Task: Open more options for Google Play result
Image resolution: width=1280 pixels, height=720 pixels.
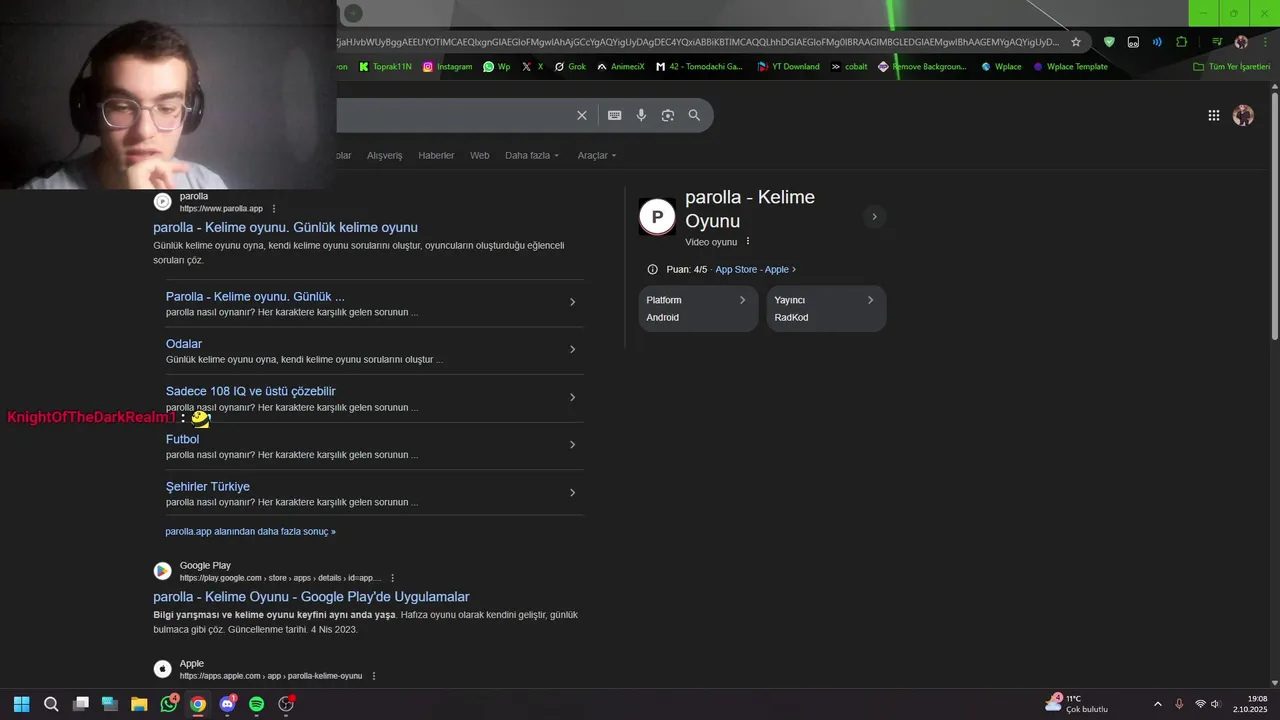Action: (392, 578)
